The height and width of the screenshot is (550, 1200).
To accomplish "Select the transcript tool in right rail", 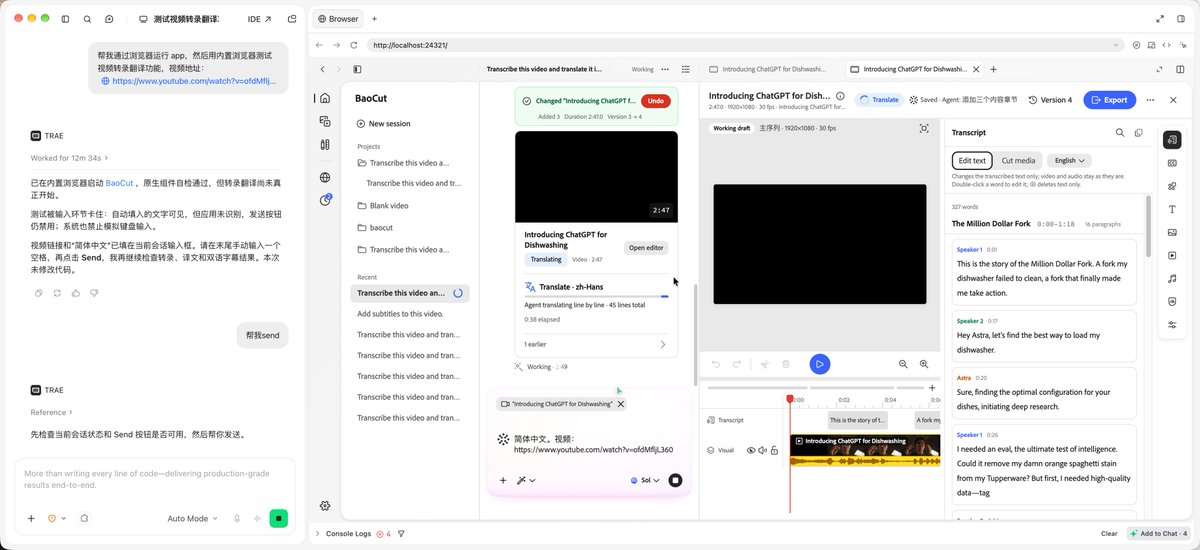I will pyautogui.click(x=1172, y=140).
